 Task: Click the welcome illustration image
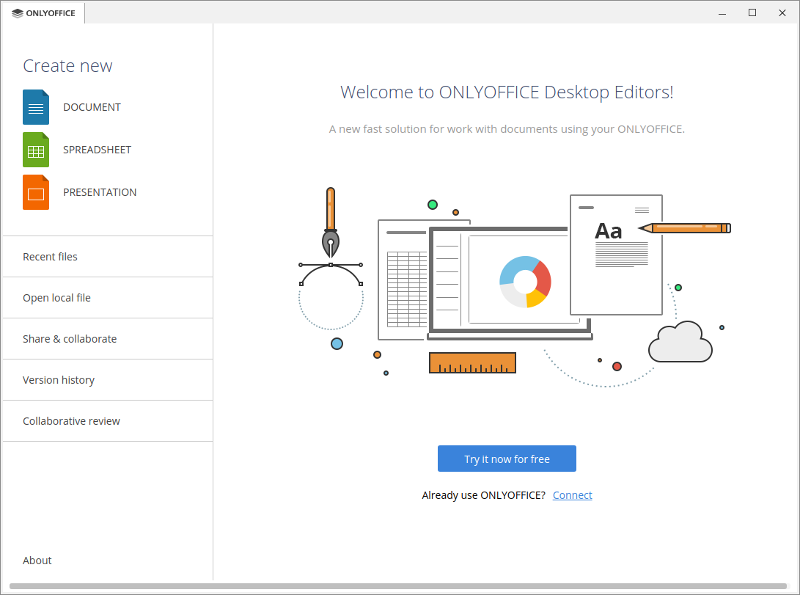[514, 287]
